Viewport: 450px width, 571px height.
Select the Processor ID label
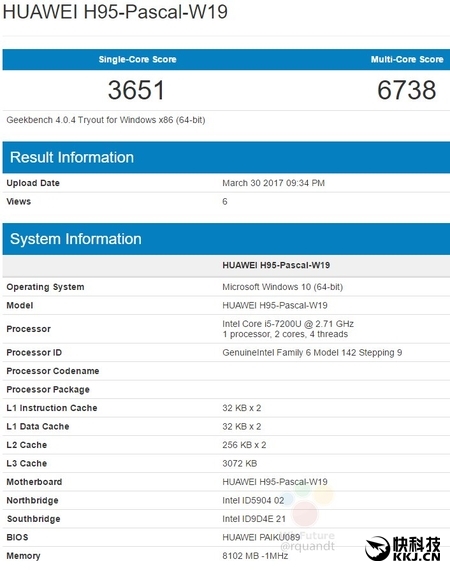[x=34, y=353]
